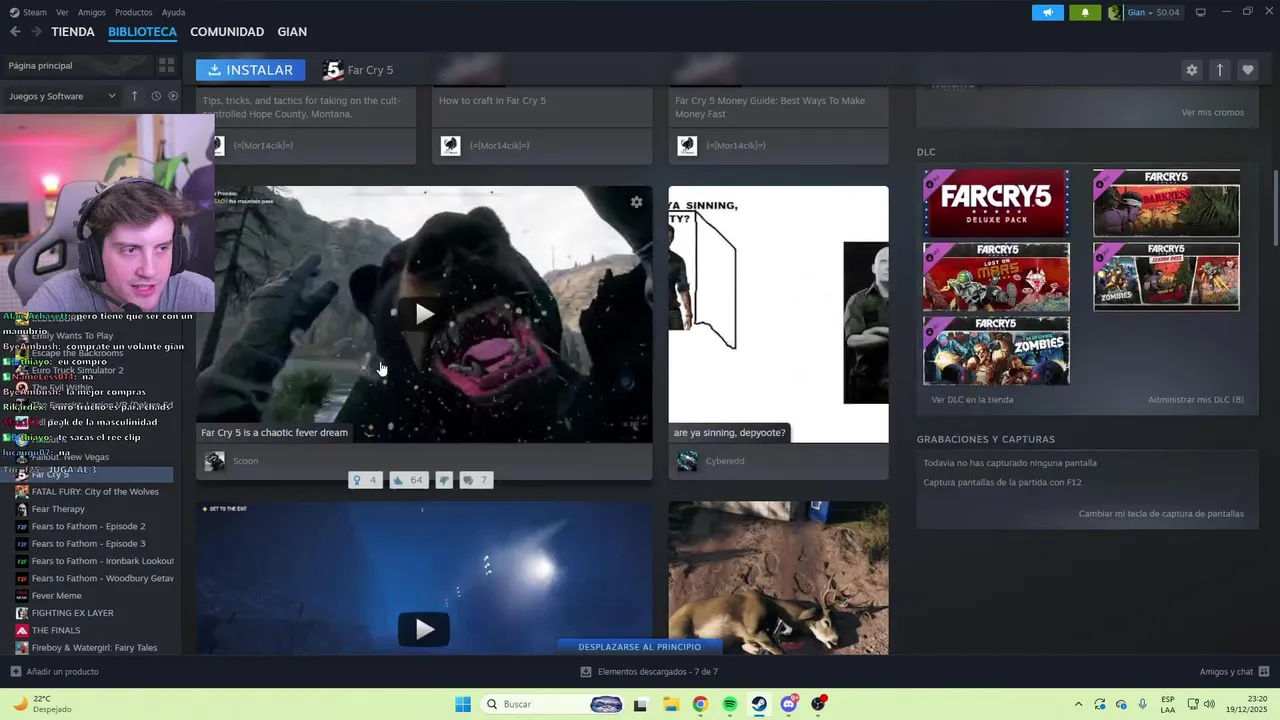Viewport: 1280px width, 720px height.
Task: Click the blue INSTALAR button
Action: click(x=251, y=70)
